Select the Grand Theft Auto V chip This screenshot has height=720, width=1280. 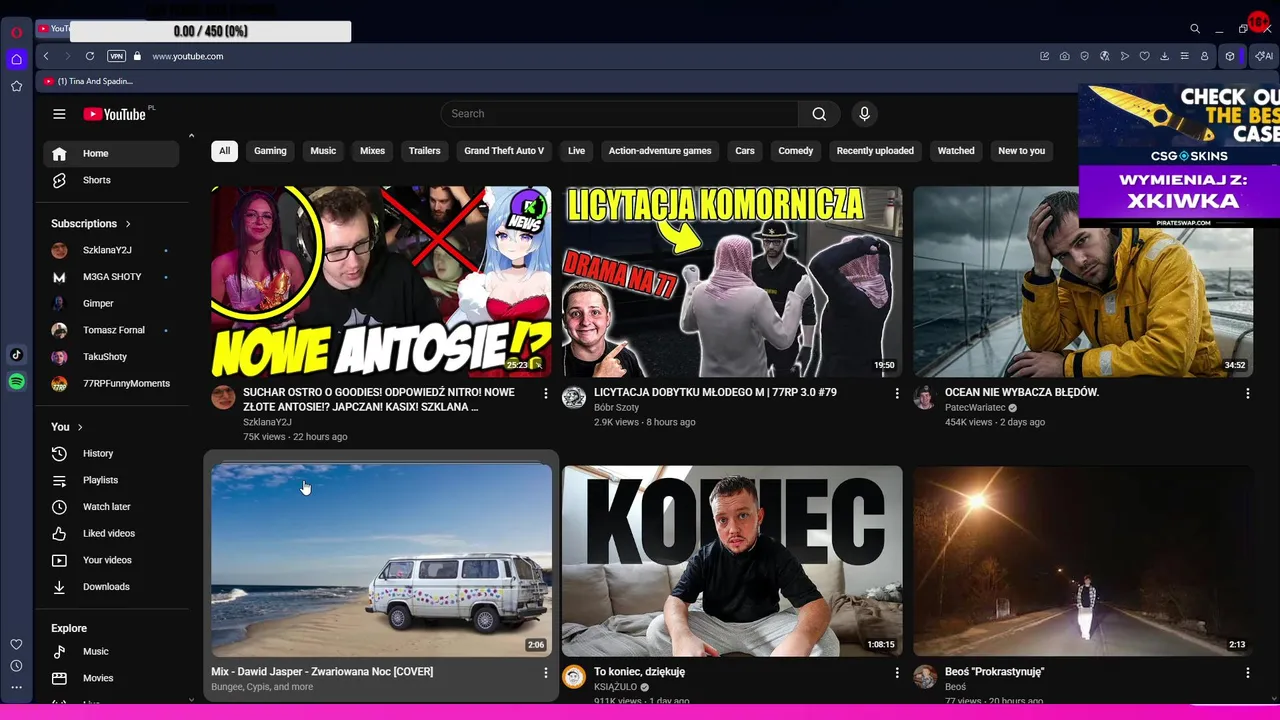point(504,151)
